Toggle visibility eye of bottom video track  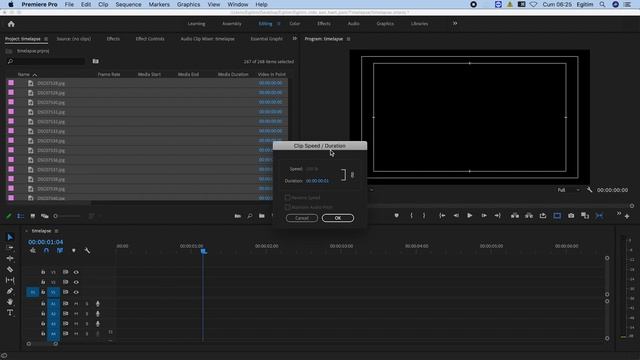(x=76, y=292)
